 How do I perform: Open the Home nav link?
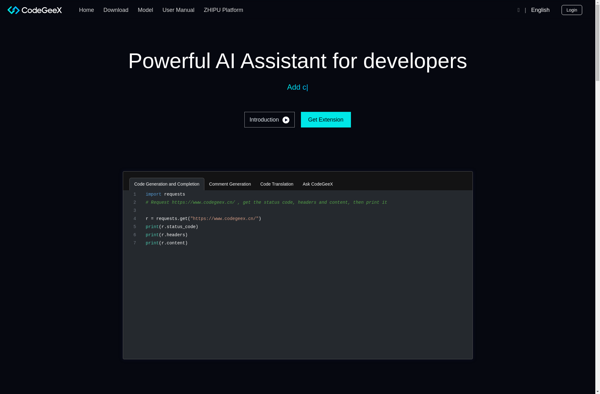click(86, 10)
